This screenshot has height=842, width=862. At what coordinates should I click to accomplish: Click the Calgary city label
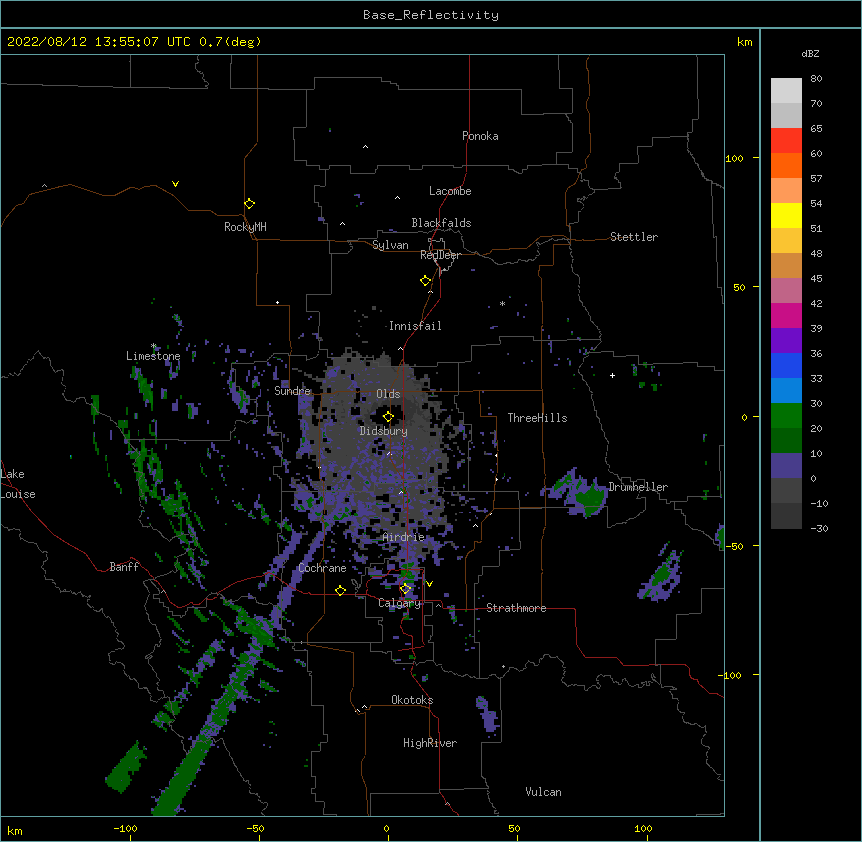click(x=399, y=603)
